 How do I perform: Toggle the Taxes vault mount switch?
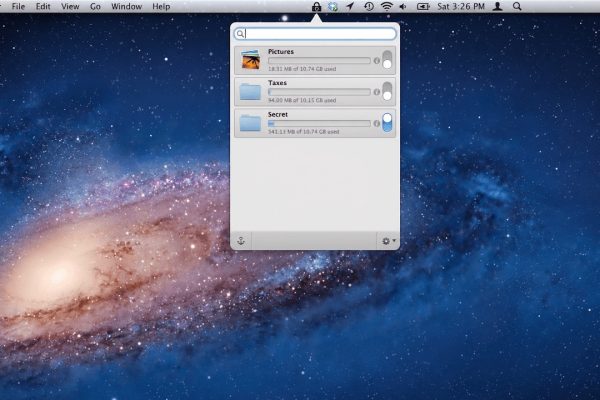(x=387, y=91)
